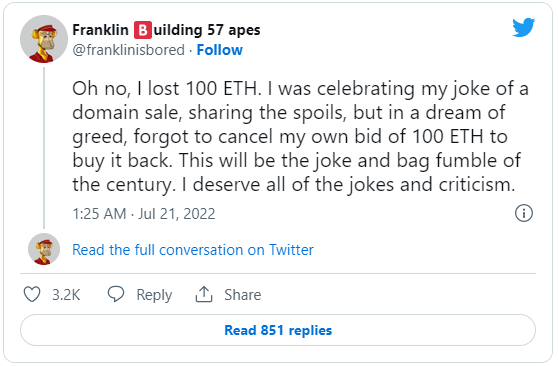Click the reply speech bubble icon
This screenshot has height=366, width=558.
tap(116, 294)
